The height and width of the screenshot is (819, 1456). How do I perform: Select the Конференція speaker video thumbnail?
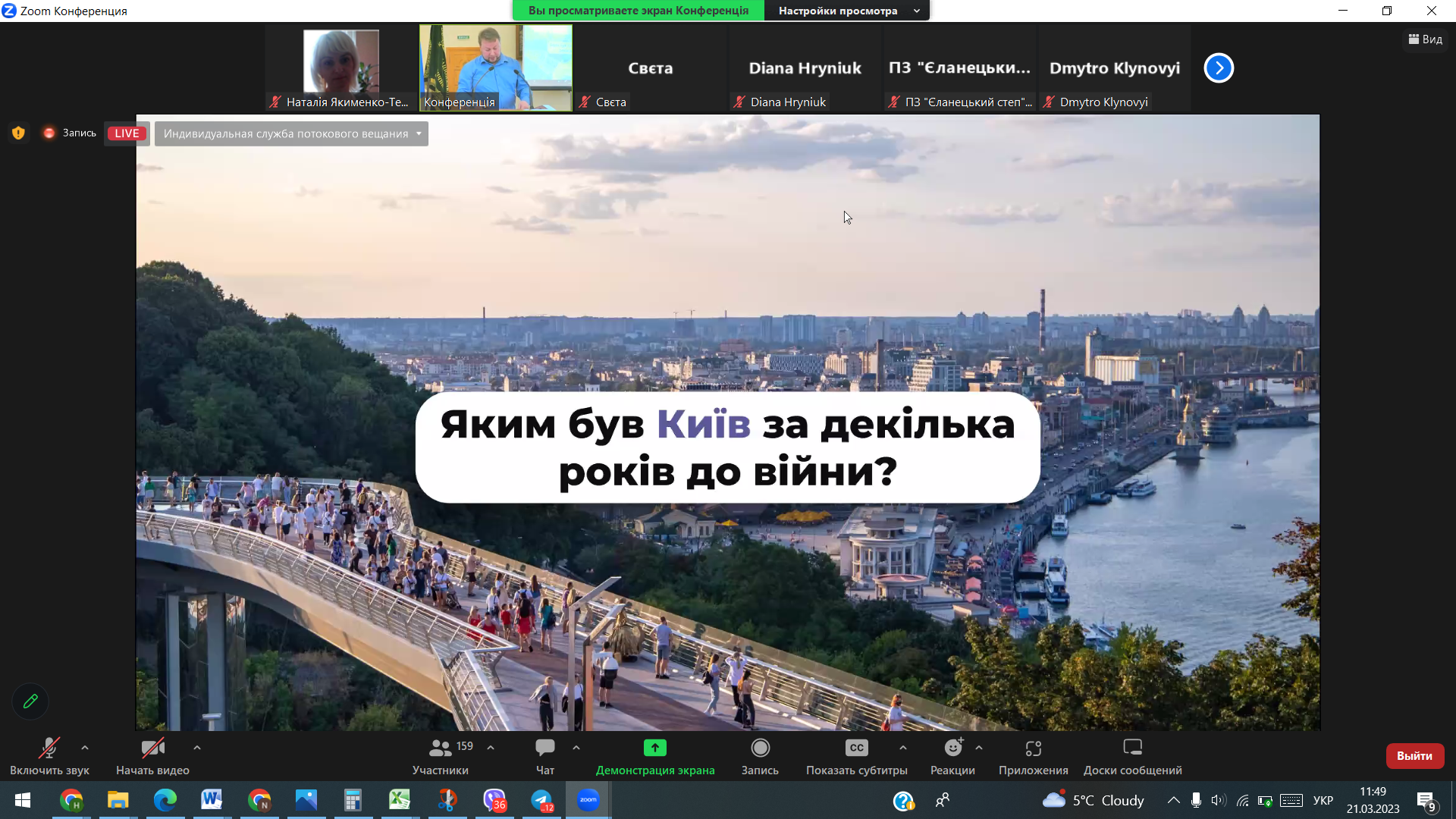(496, 68)
